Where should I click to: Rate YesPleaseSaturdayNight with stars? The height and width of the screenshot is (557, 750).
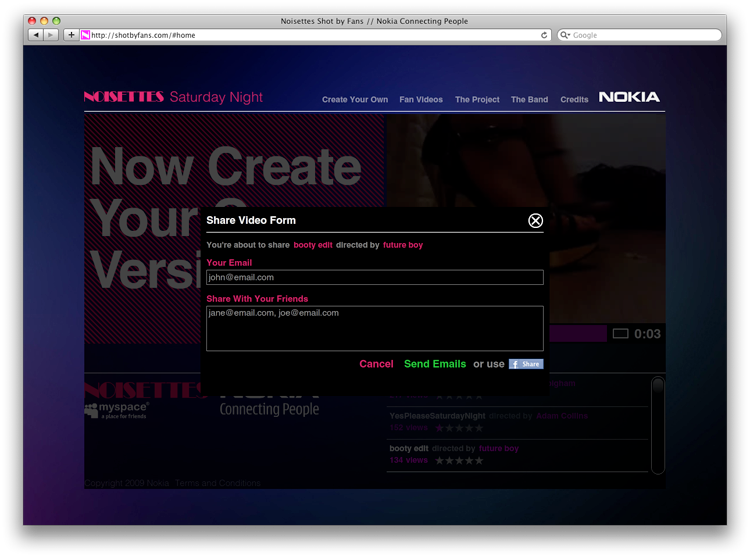[459, 428]
